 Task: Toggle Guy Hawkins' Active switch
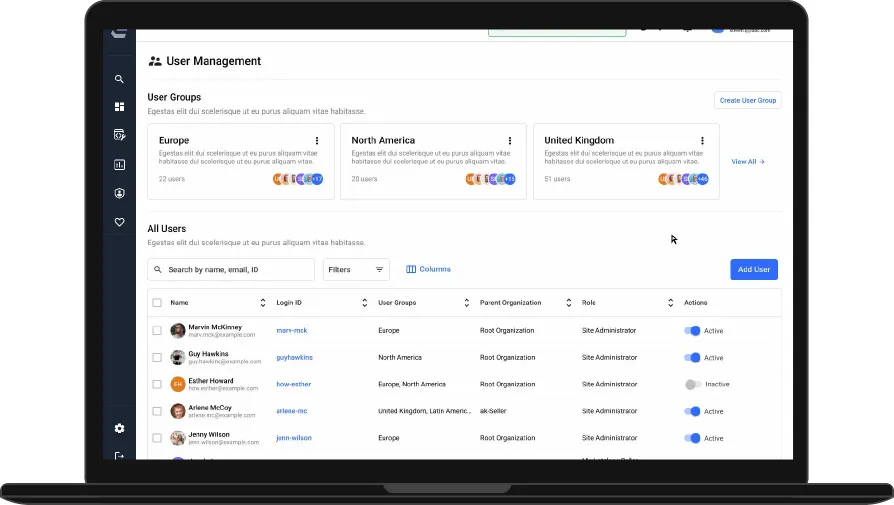tap(692, 357)
